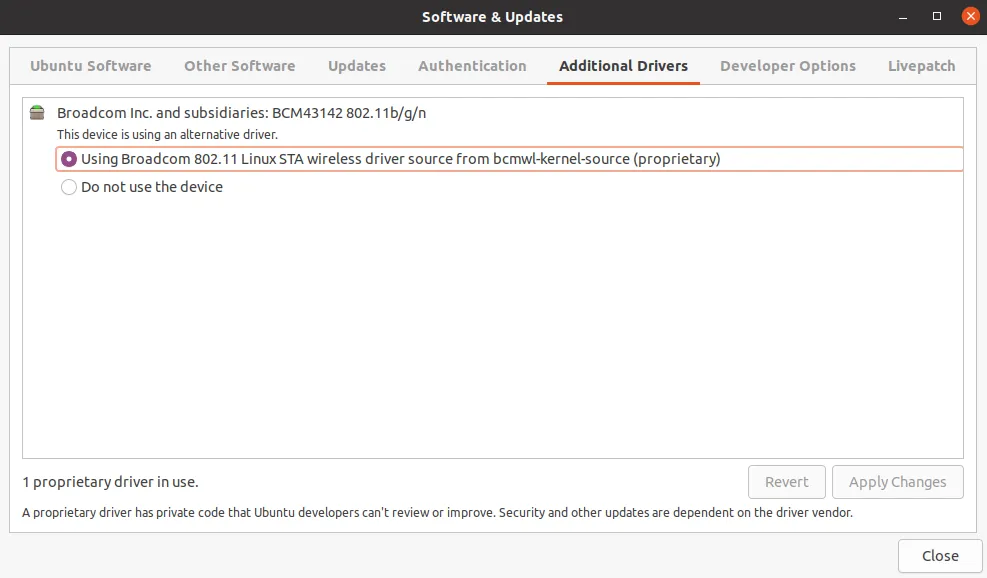Screen dimensions: 987x578
Task: Click the Software & Updates title bar
Action: point(493,16)
